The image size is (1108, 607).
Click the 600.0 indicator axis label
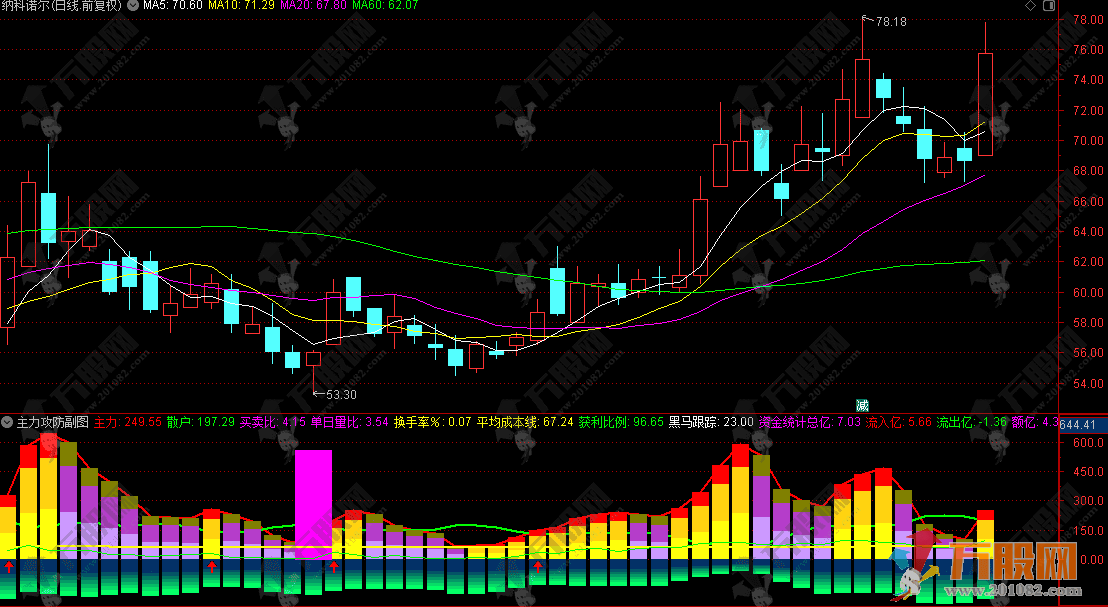click(x=1089, y=442)
